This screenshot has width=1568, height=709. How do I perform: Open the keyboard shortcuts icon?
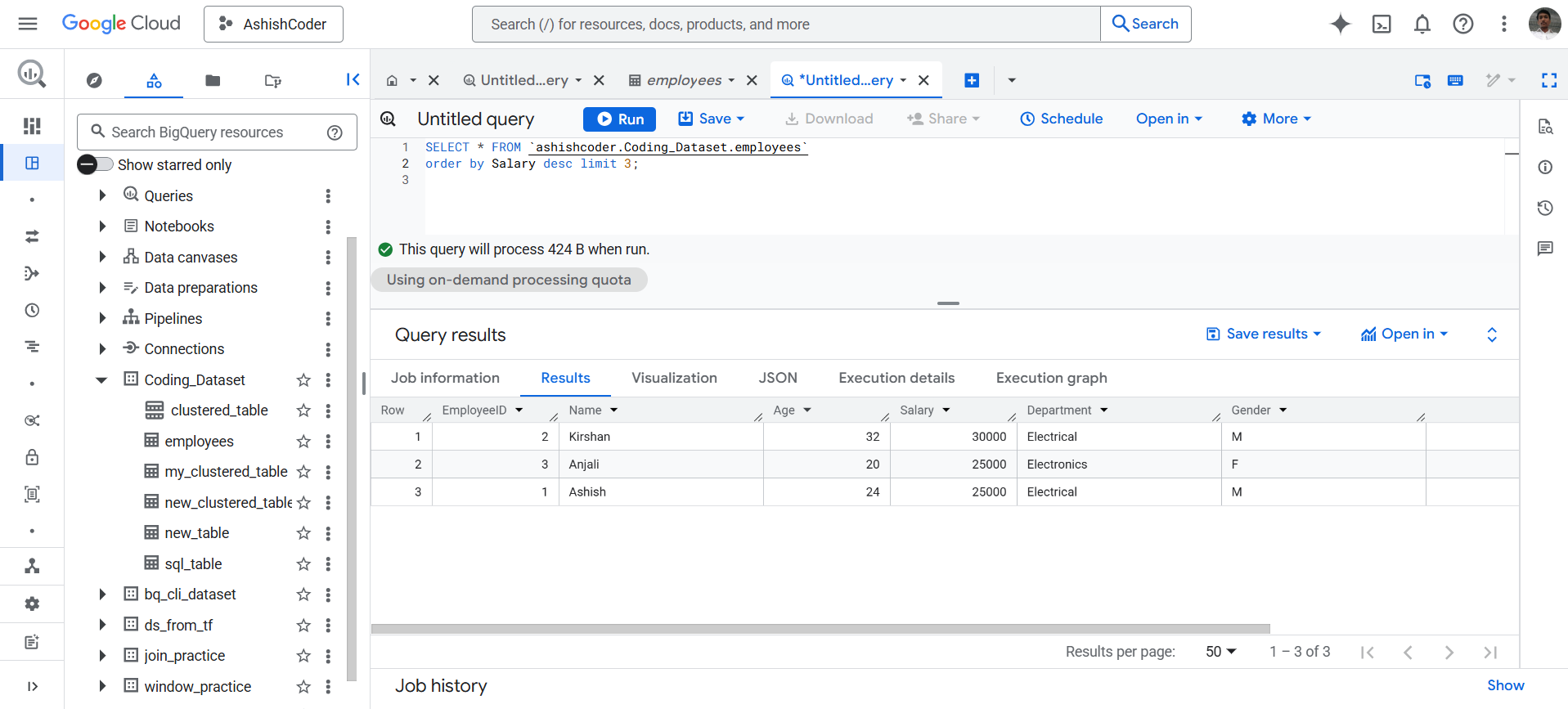pos(1455,80)
